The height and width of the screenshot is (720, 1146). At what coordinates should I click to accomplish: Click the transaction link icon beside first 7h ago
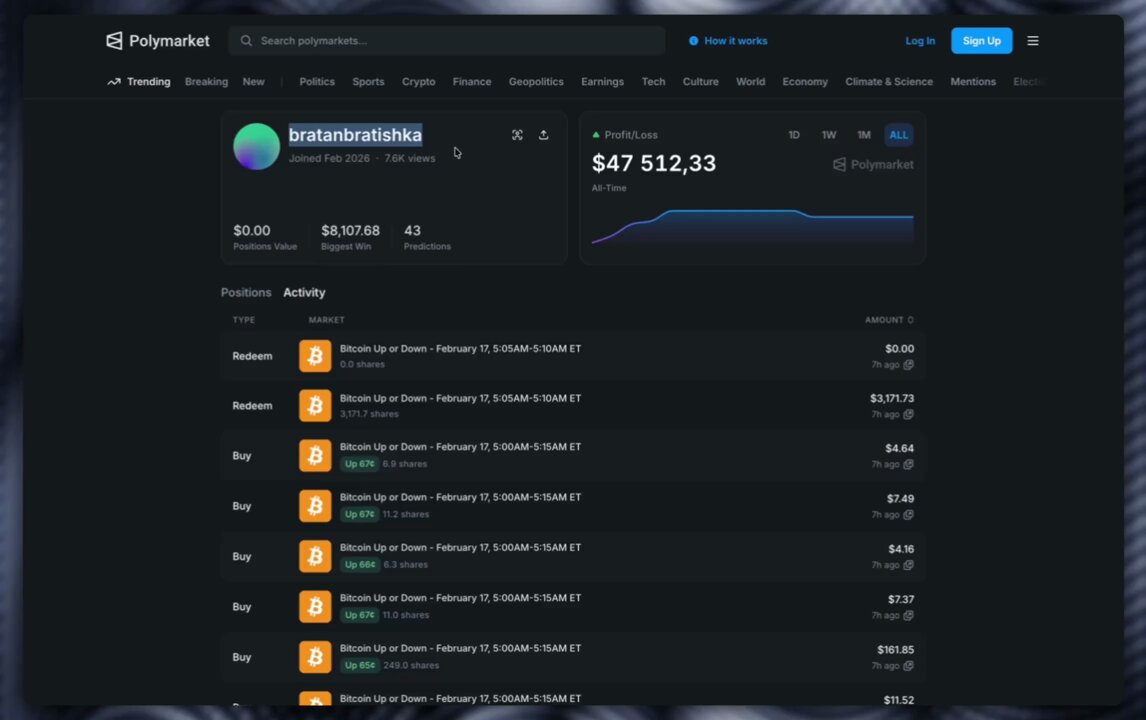(x=908, y=365)
